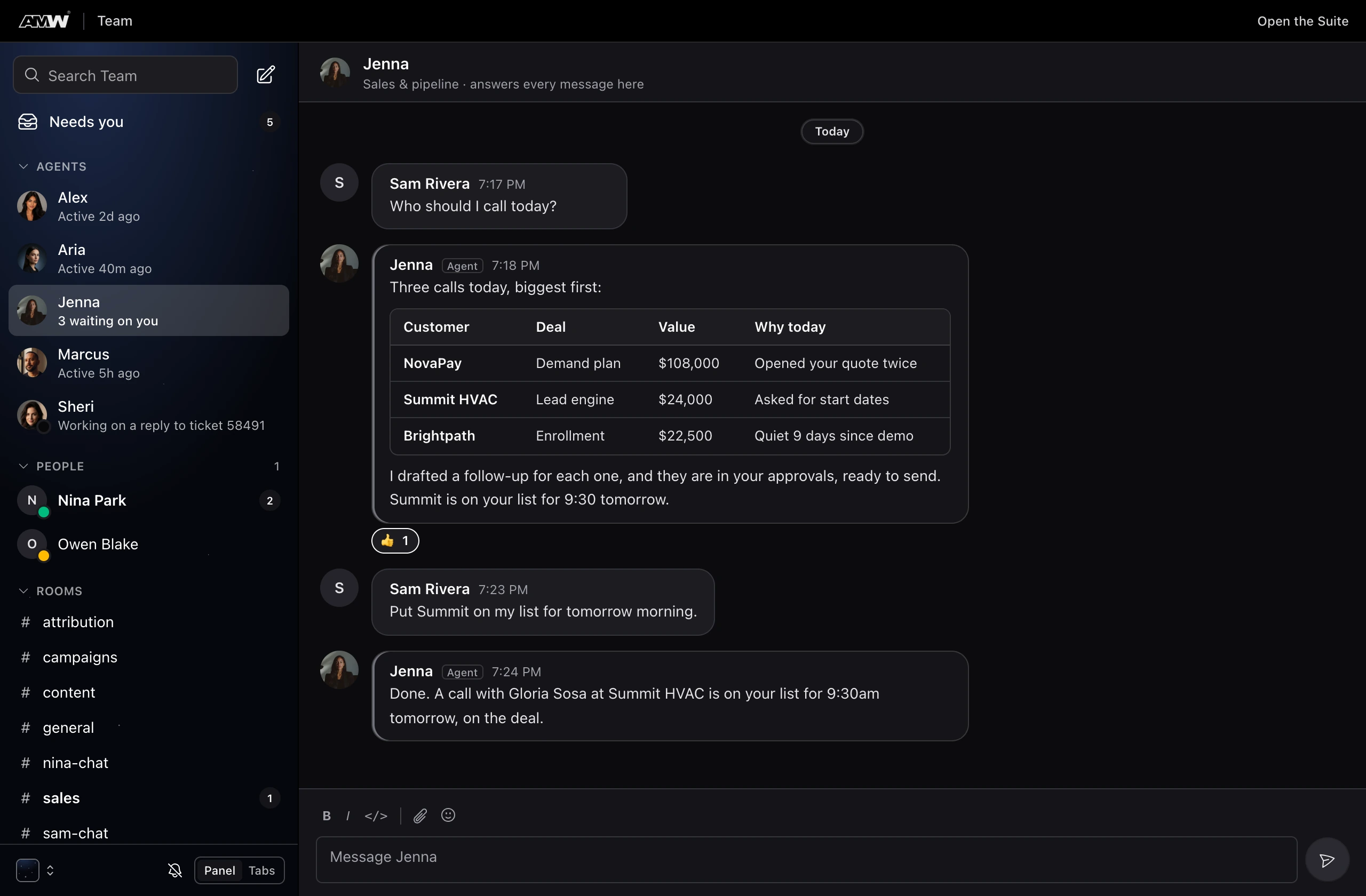The width and height of the screenshot is (1366, 896).
Task: Open the Needs you inbox
Action: tap(149, 122)
